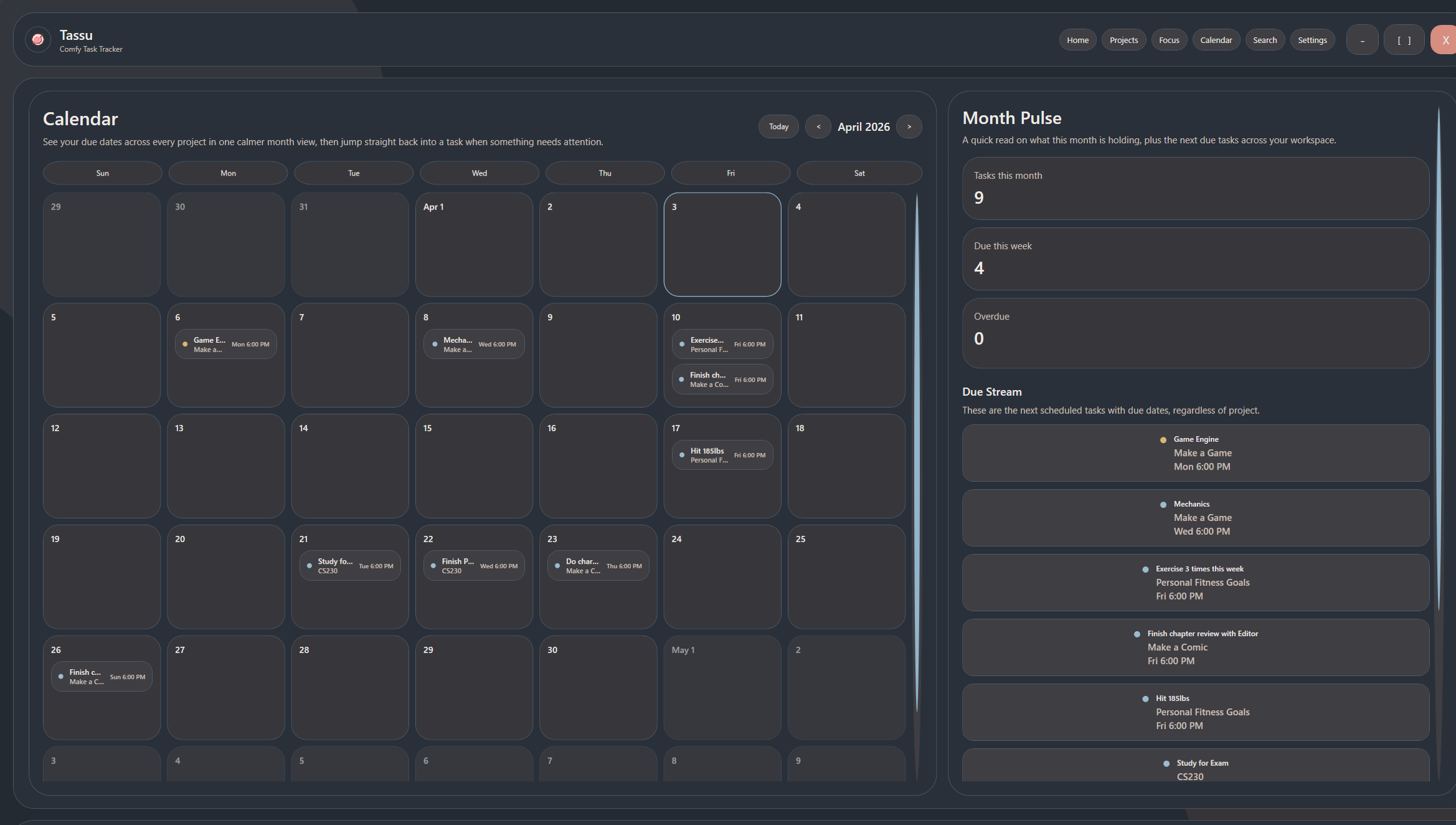Image resolution: width=1456 pixels, height=825 pixels.
Task: Open Settings from top navigation
Action: (x=1312, y=40)
